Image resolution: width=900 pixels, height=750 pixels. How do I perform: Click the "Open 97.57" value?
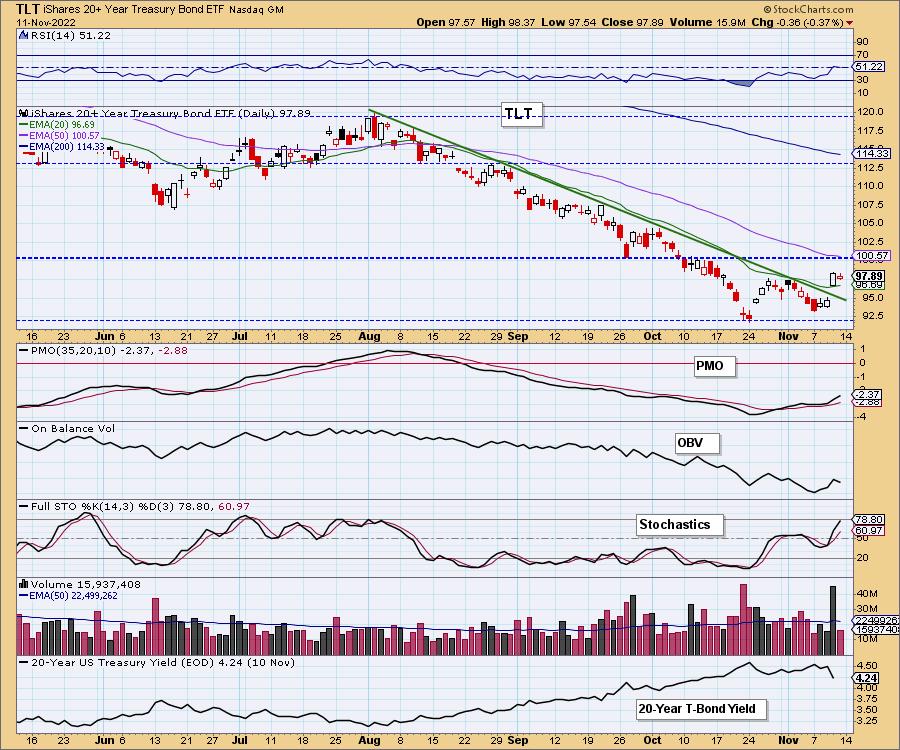point(446,22)
